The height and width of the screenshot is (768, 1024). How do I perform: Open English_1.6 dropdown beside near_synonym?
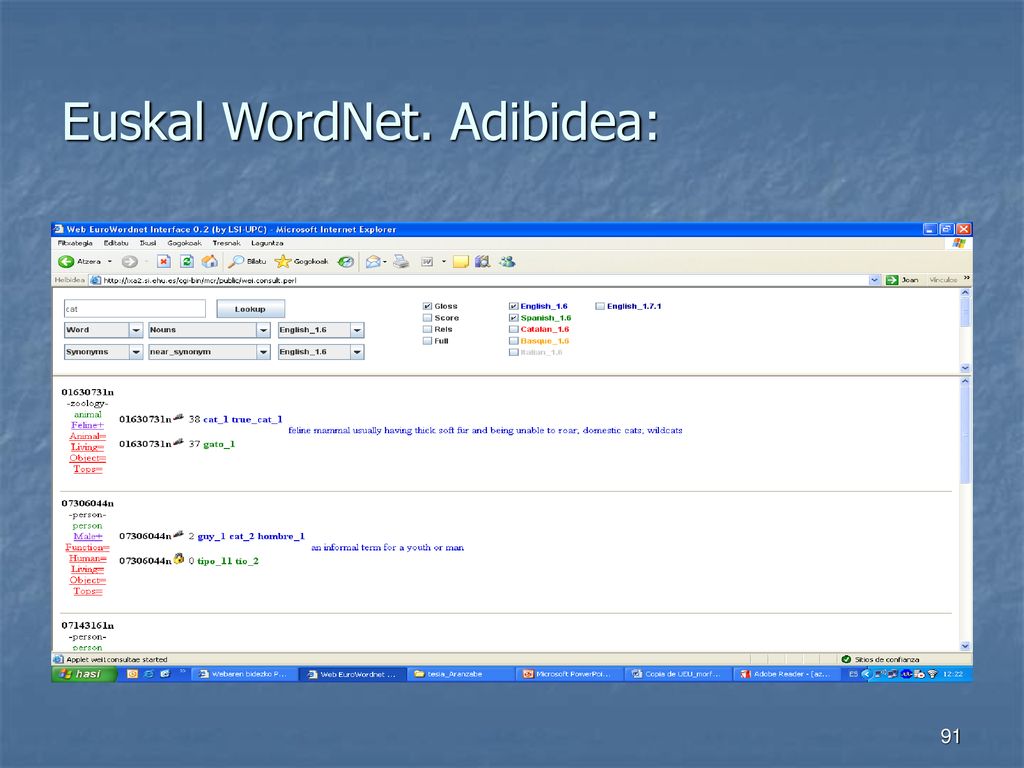click(321, 352)
